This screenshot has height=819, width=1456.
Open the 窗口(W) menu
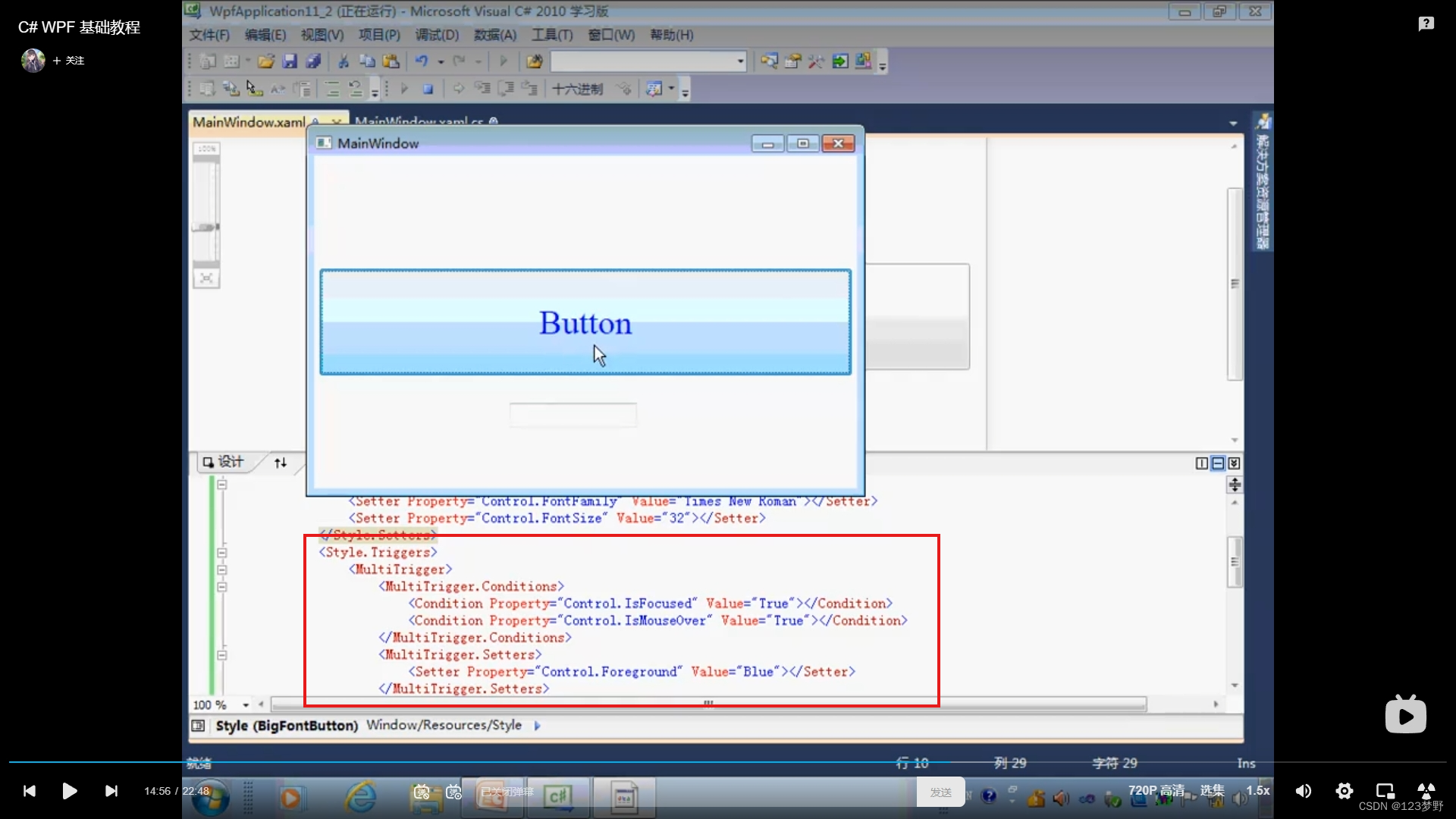[611, 35]
